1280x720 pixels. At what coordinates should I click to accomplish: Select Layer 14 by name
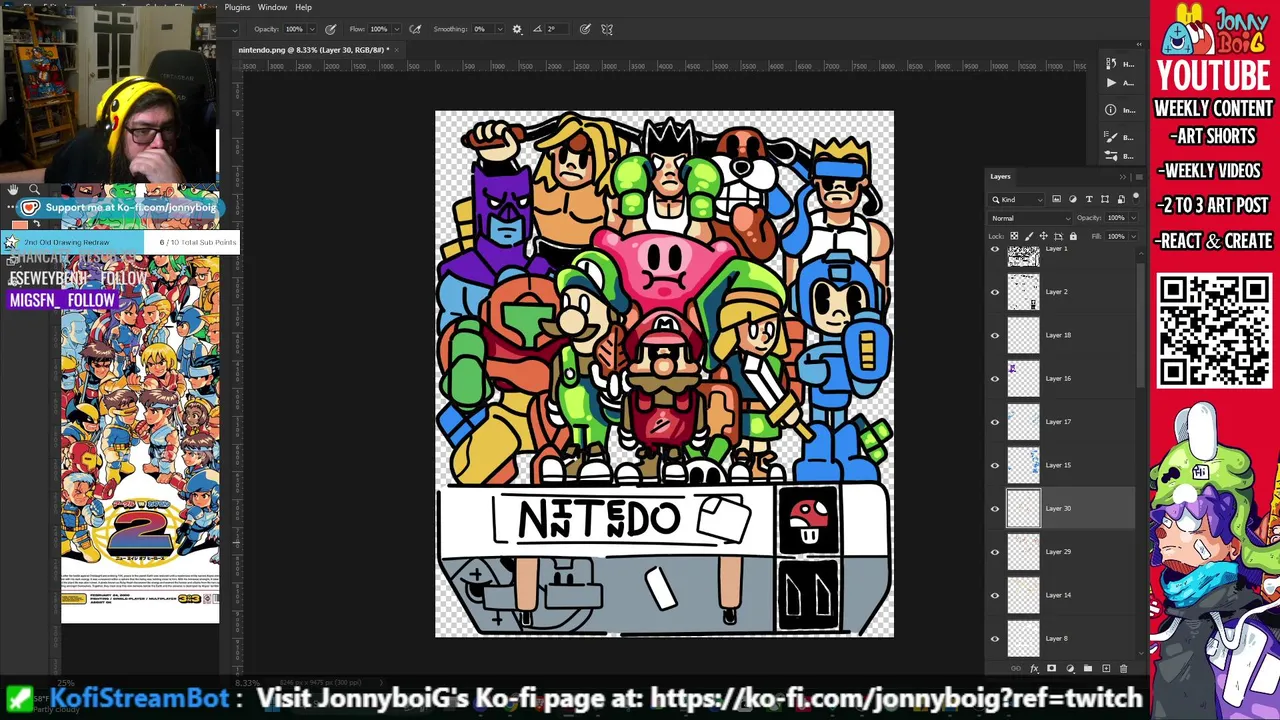[1058, 595]
